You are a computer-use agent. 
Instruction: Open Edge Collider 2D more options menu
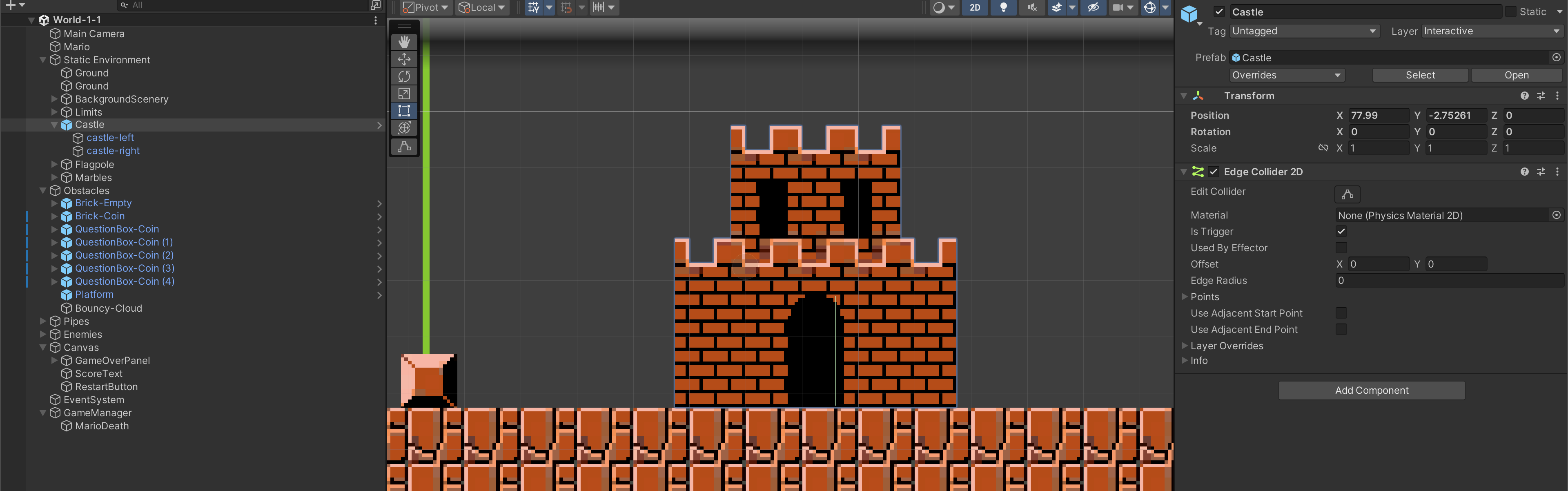pyautogui.click(x=1557, y=172)
